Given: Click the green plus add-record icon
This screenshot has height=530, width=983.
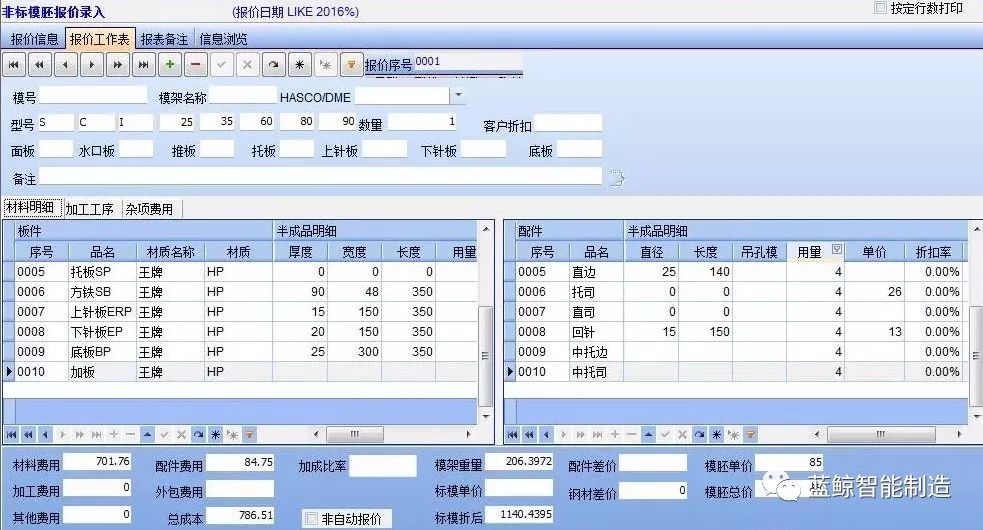Looking at the screenshot, I should click(x=170, y=65).
